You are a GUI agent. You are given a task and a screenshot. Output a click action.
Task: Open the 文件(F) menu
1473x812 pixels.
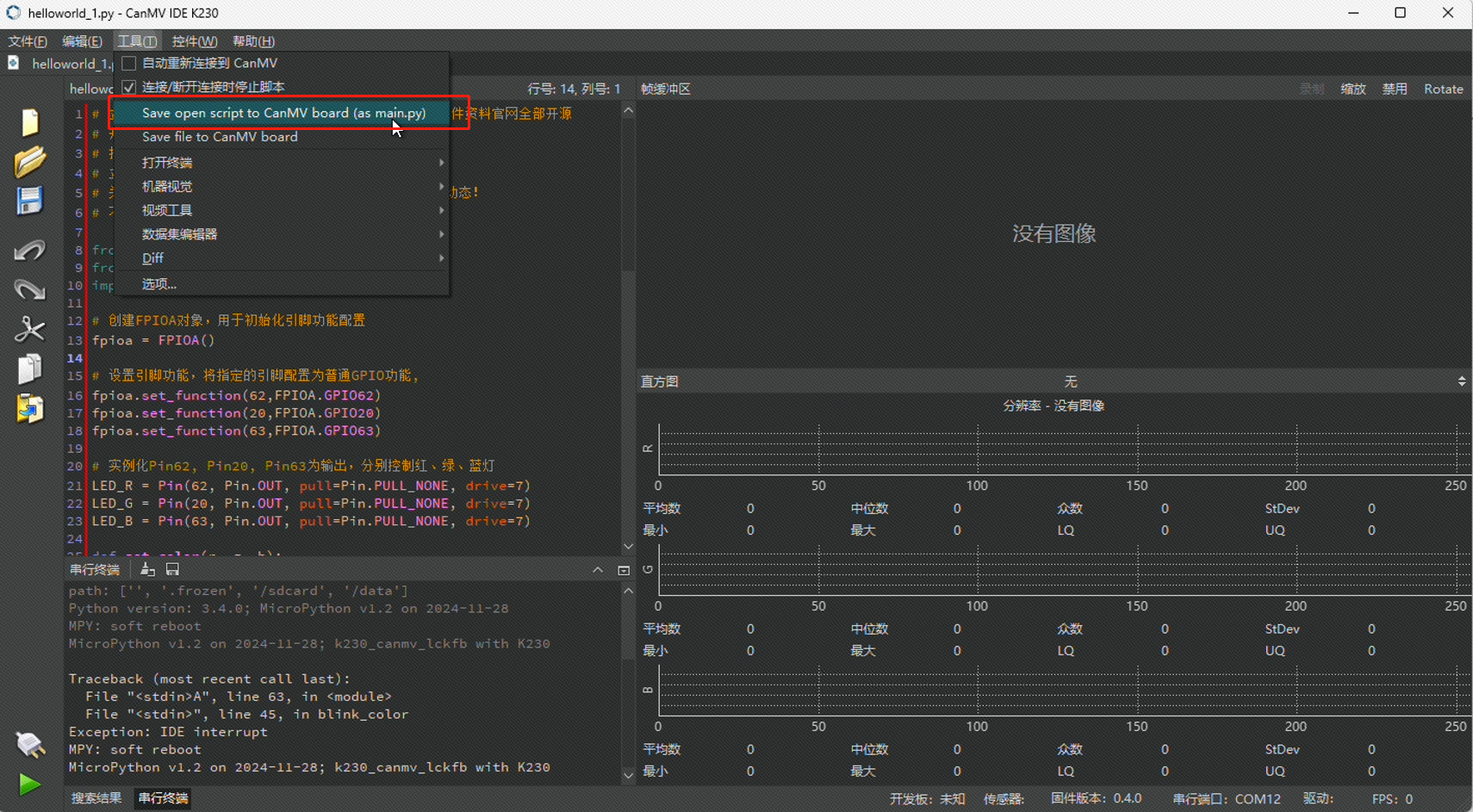coord(28,41)
